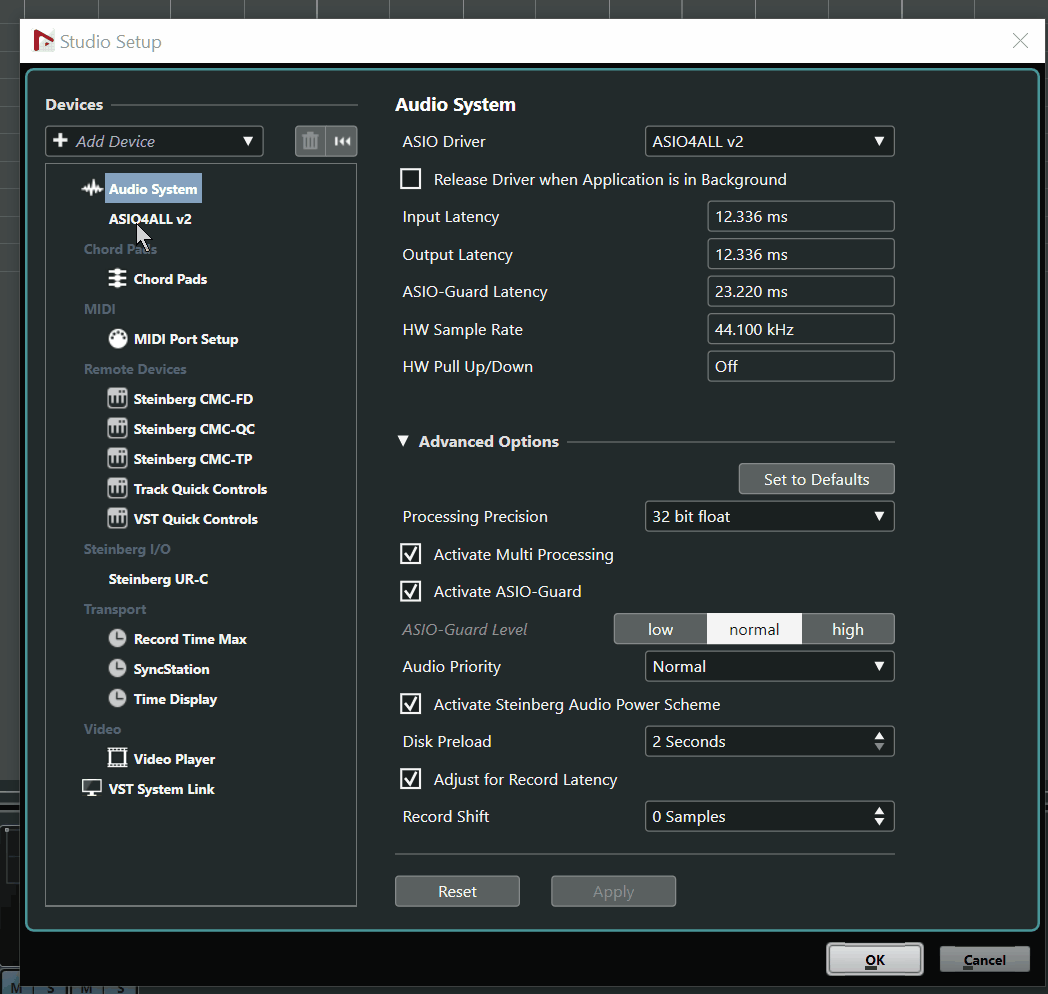
Task: Select Steinberg CMC-QC entry
Action: pyautogui.click(x=194, y=429)
